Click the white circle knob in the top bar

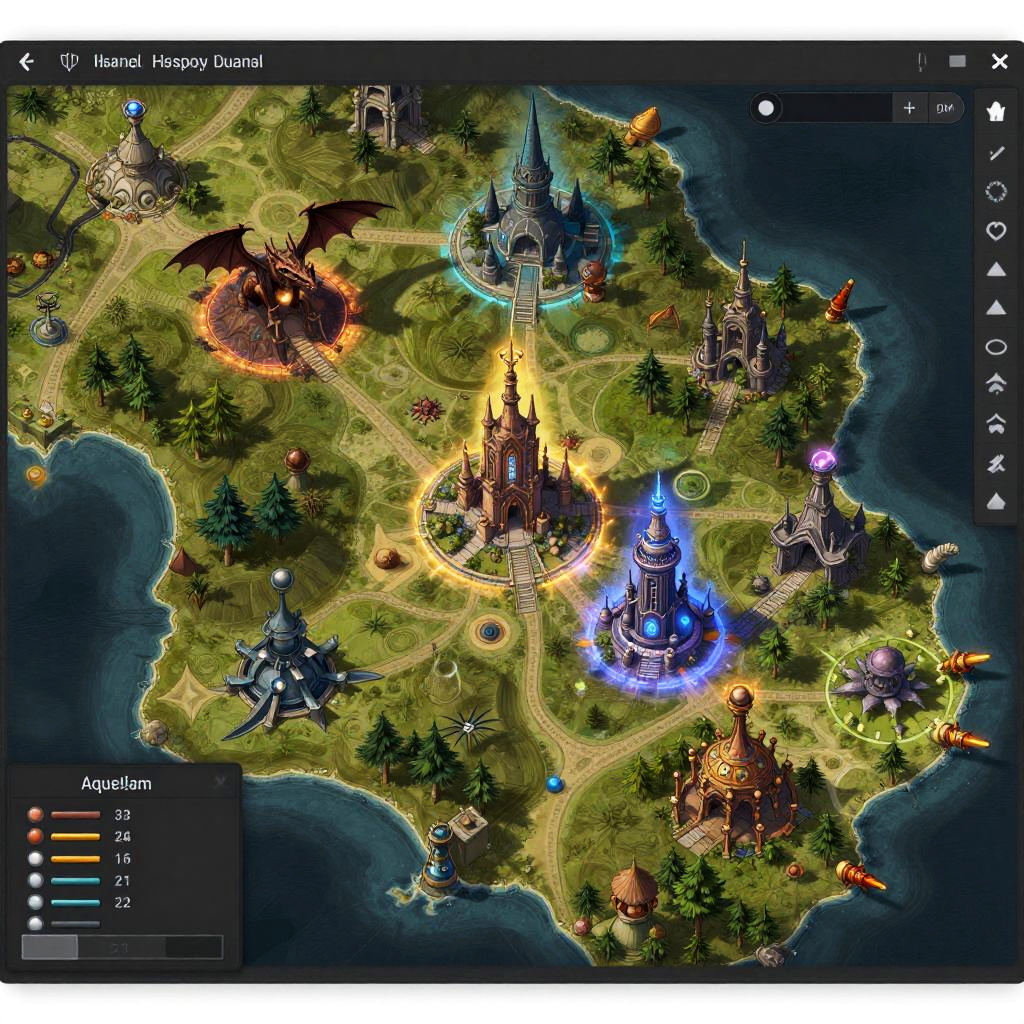point(766,108)
